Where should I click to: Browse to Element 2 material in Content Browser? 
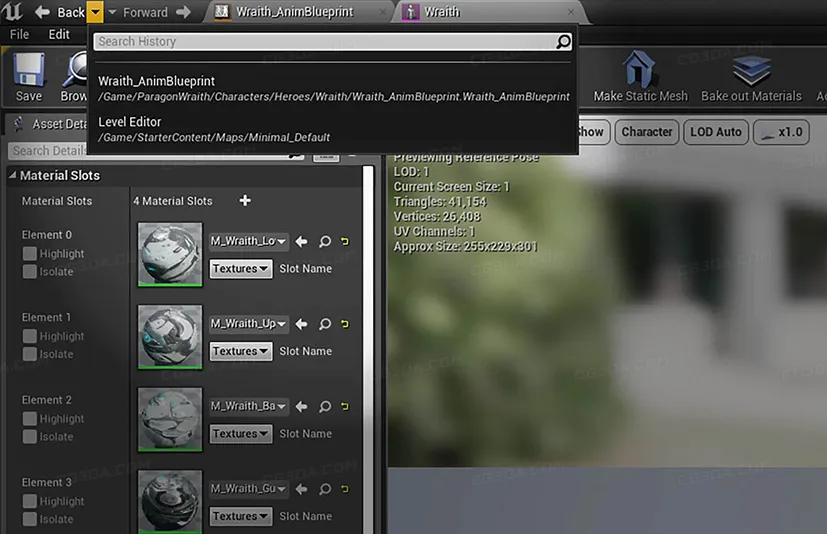[x=325, y=406]
